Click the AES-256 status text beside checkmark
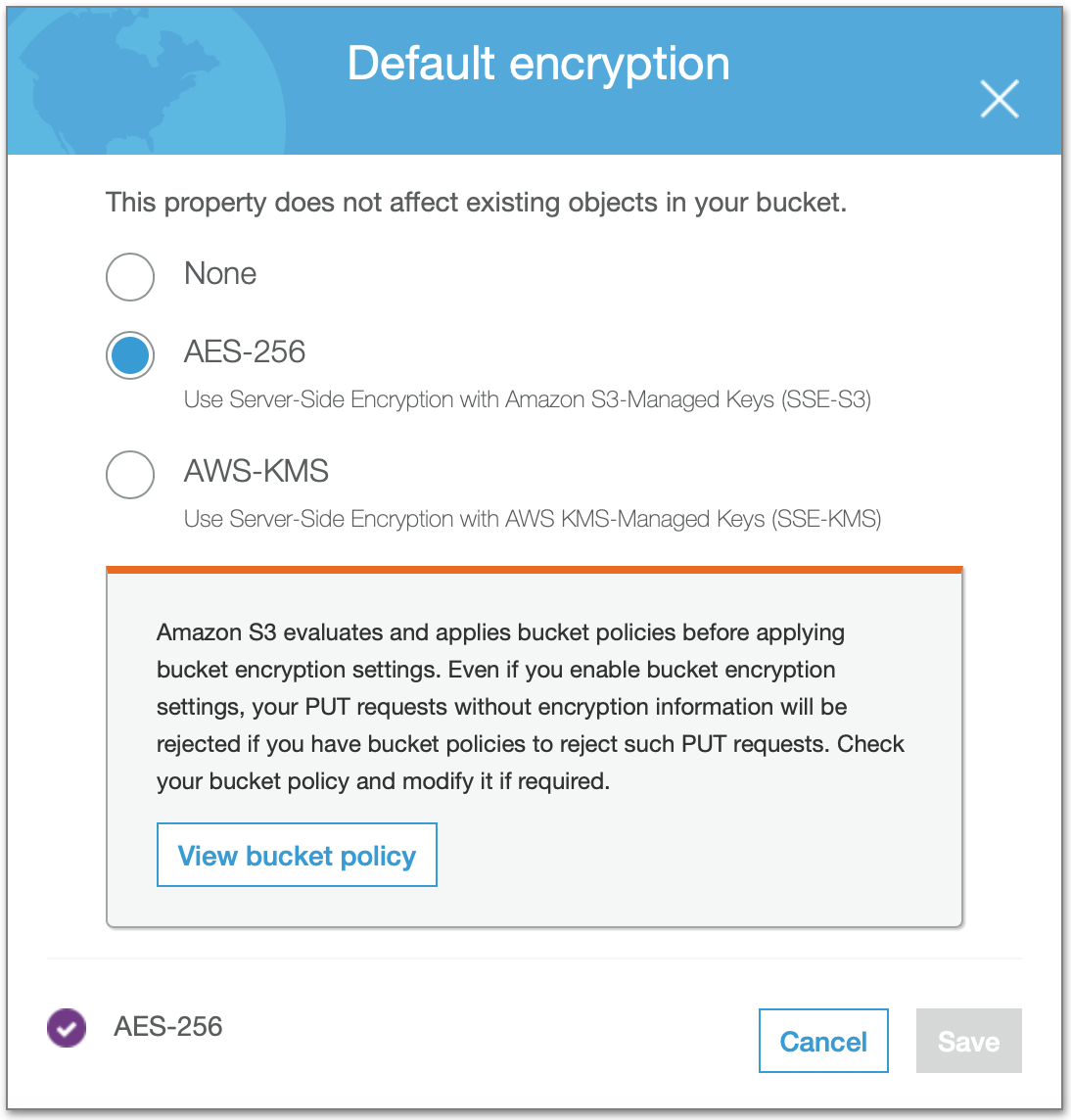Image resolution: width=1071 pixels, height=1120 pixels. 168,1026
